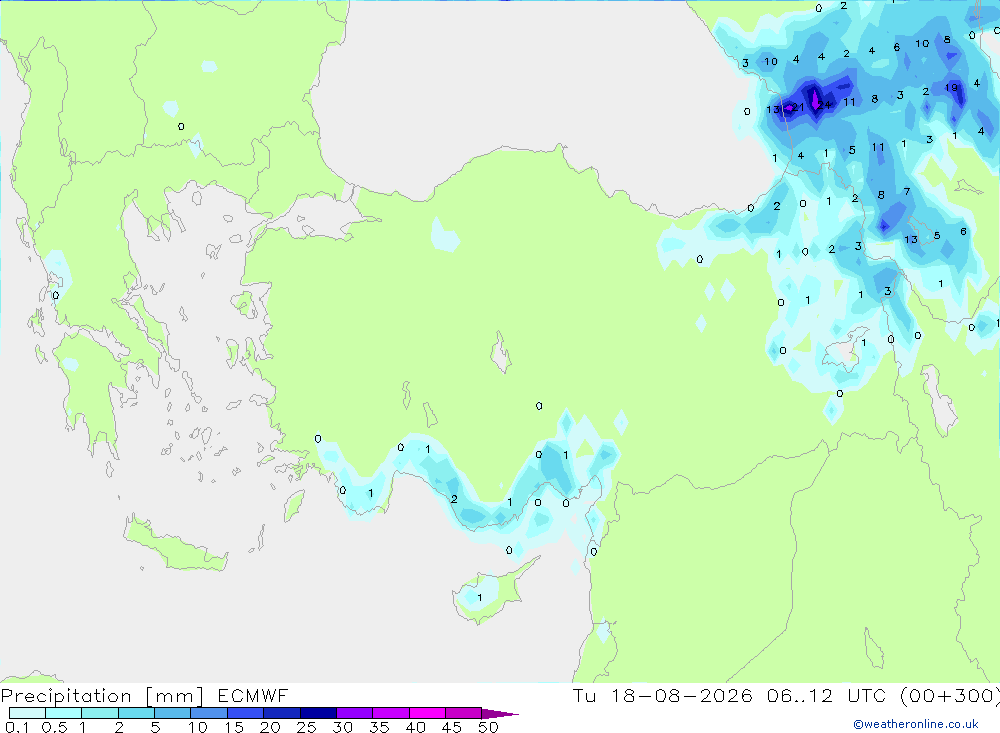Viewport: 1000px width, 733px height.
Task: Click the '1' value over Cyprus
Action: click(480, 598)
